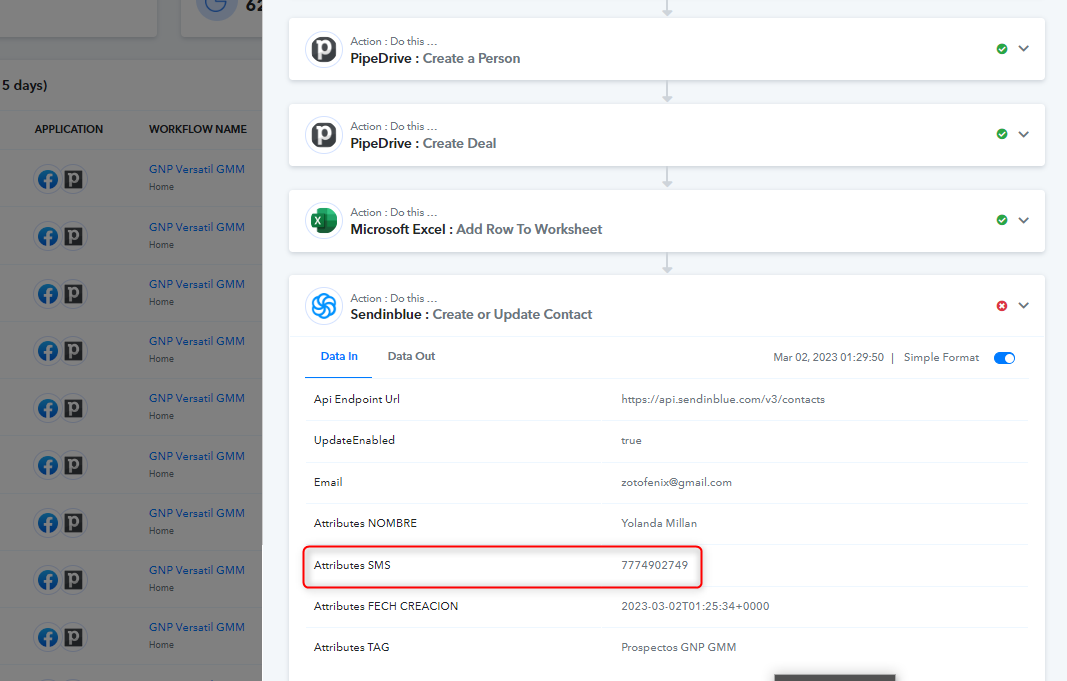Image resolution: width=1067 pixels, height=681 pixels.
Task: Open first GNP Versatil GMM workflow link in list
Action: [x=197, y=169]
